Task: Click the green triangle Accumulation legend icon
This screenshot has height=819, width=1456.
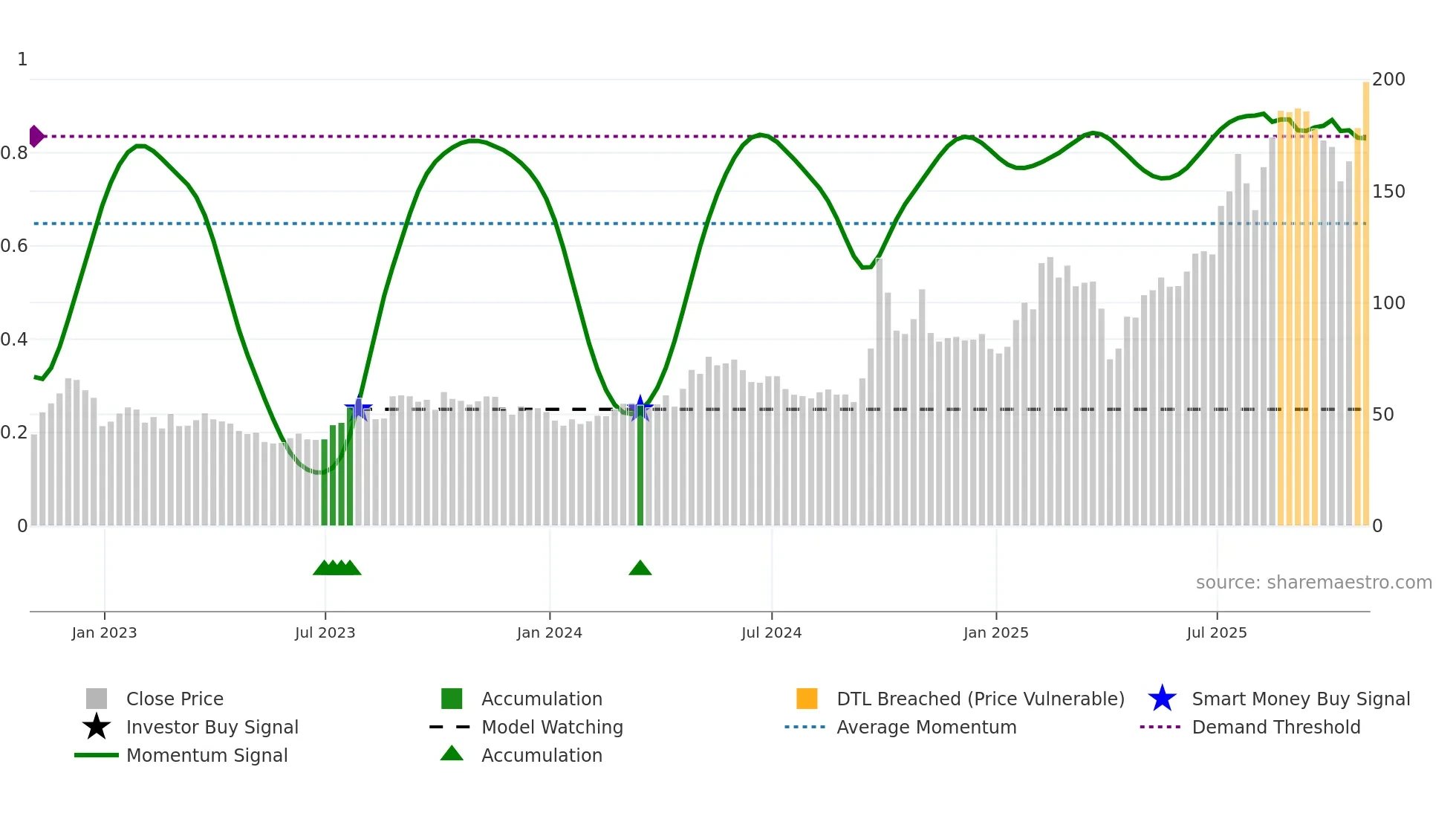Action: pyautogui.click(x=452, y=754)
